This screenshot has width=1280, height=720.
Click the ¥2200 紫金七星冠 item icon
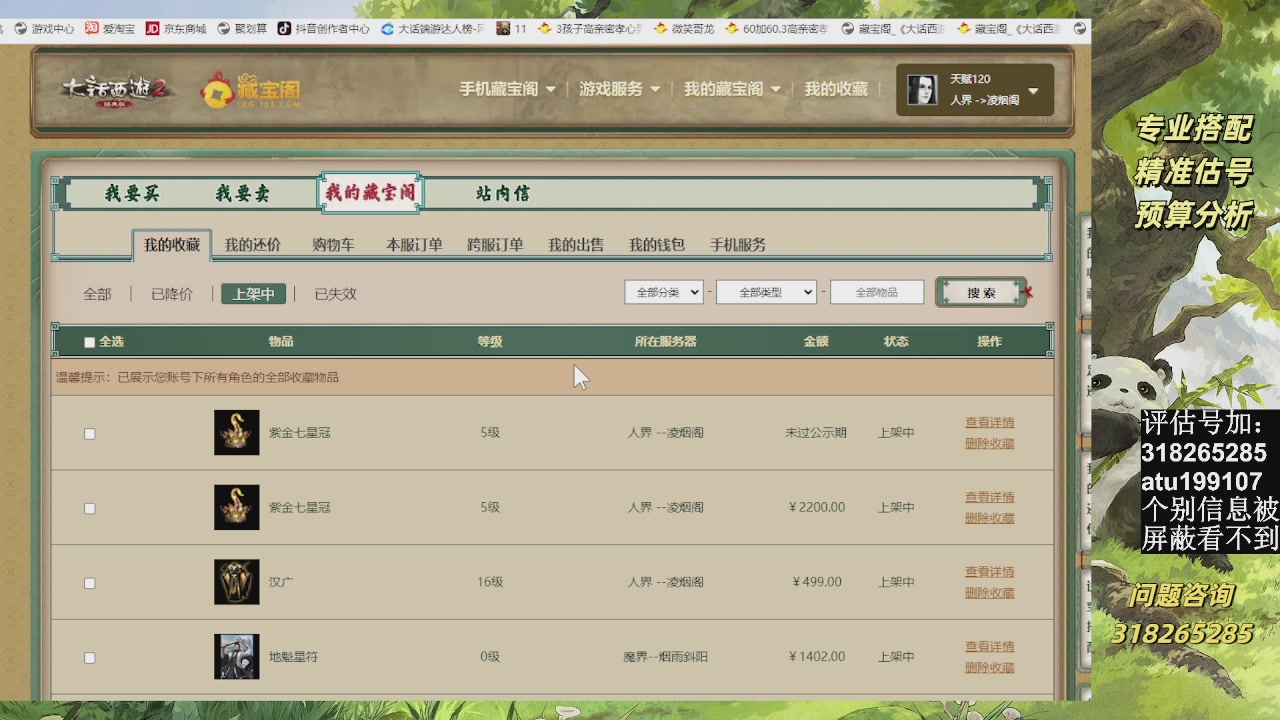tap(236, 508)
